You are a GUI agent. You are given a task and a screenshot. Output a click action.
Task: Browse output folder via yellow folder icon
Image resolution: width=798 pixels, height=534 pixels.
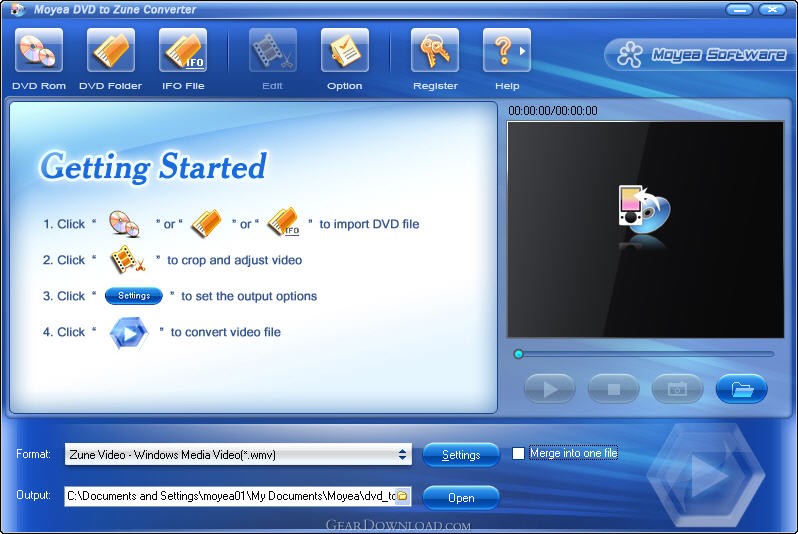(x=403, y=495)
